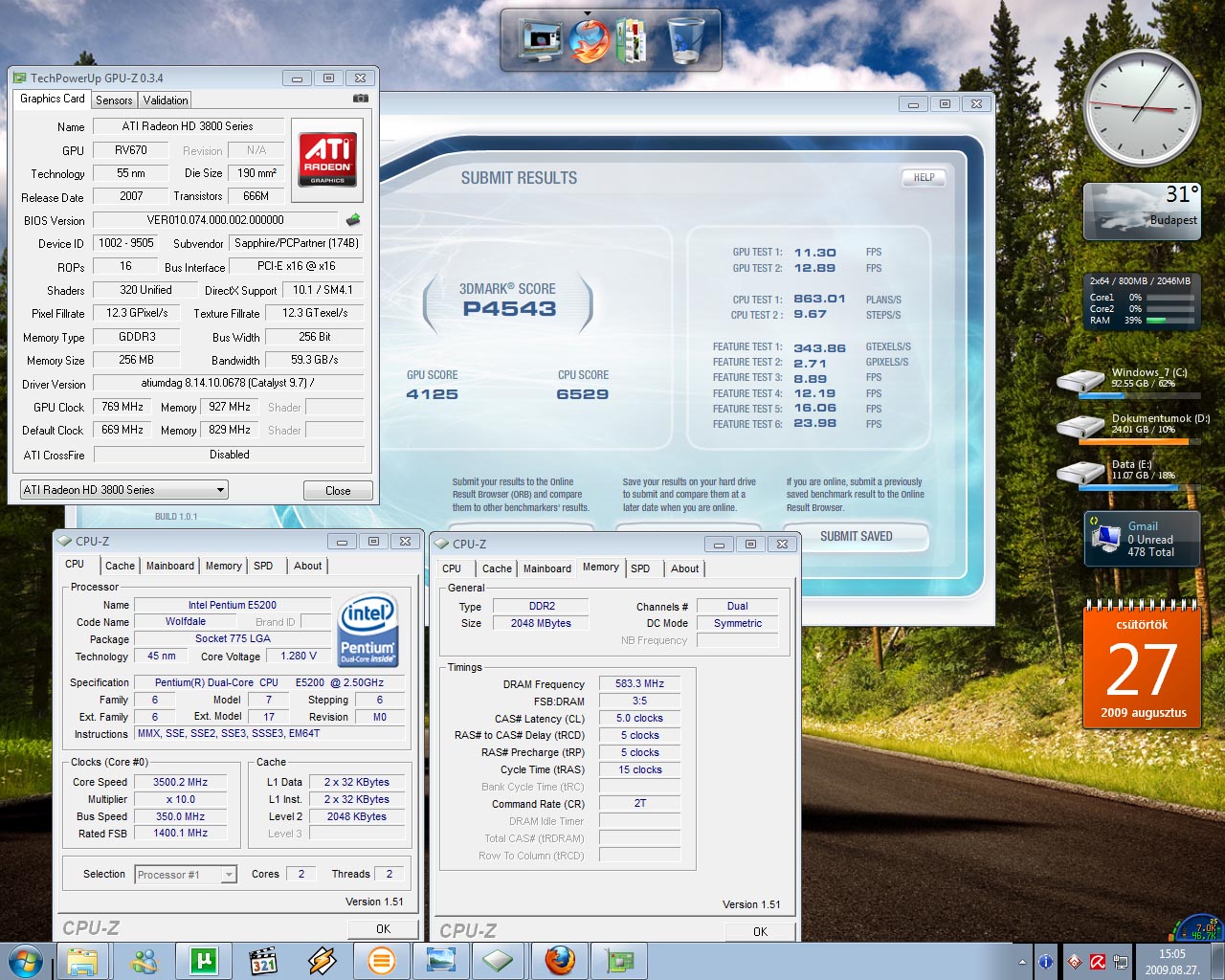Click the BIOS version save chip icon
This screenshot has height=980, width=1225.
coord(353,220)
